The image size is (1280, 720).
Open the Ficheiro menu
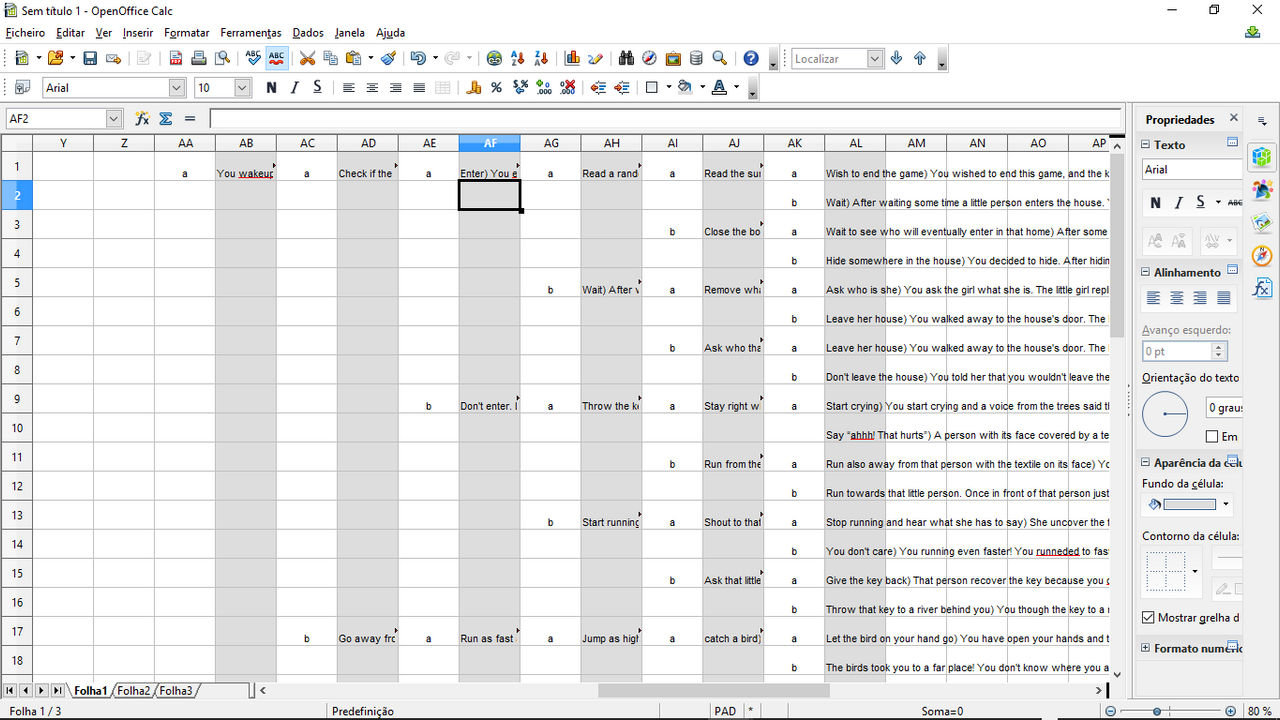25,33
